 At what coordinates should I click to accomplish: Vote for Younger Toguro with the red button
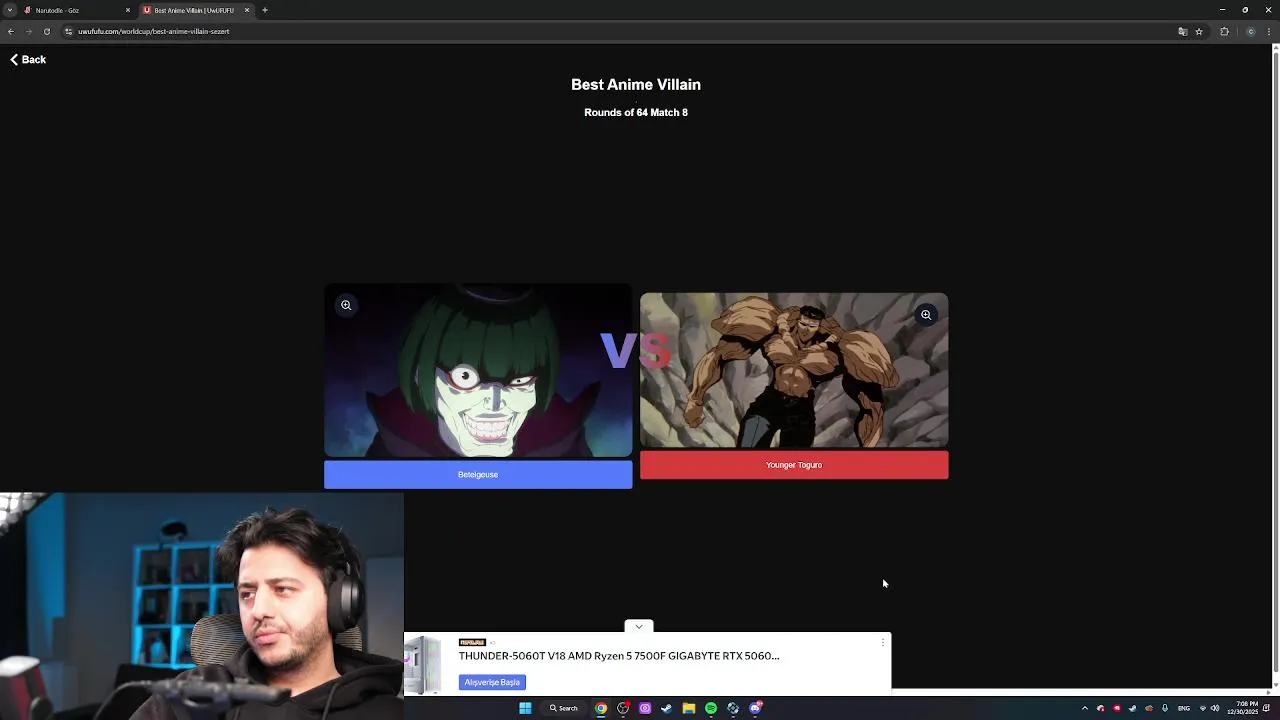click(x=794, y=465)
